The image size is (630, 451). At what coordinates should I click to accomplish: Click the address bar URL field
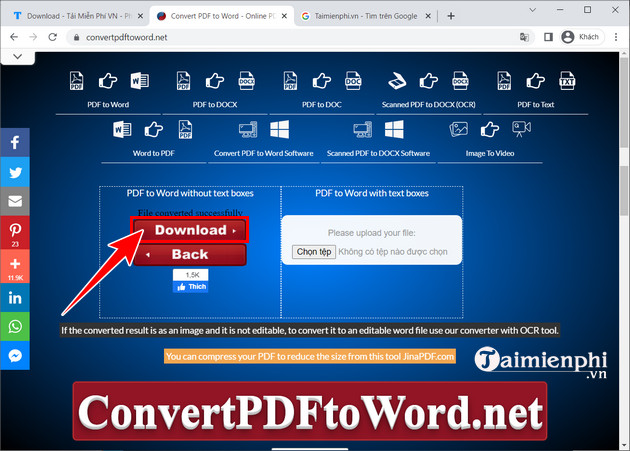click(299, 37)
